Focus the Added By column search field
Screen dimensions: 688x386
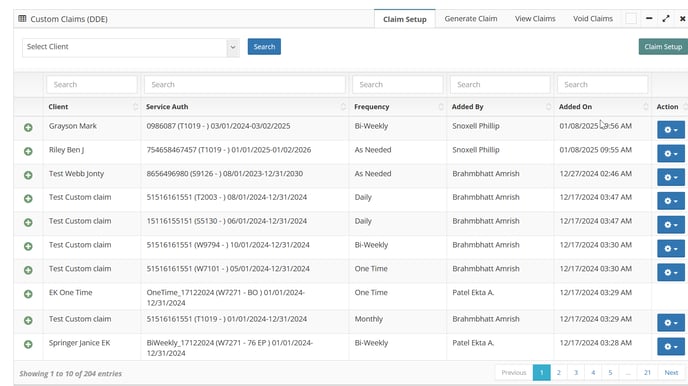pyautogui.click(x=500, y=85)
